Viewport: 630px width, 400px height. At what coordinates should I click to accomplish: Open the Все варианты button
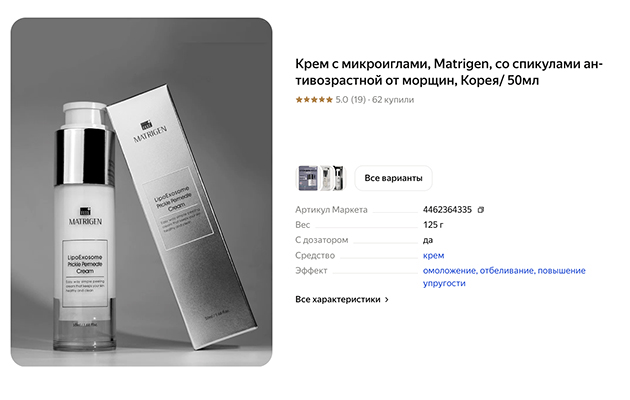click(393, 178)
